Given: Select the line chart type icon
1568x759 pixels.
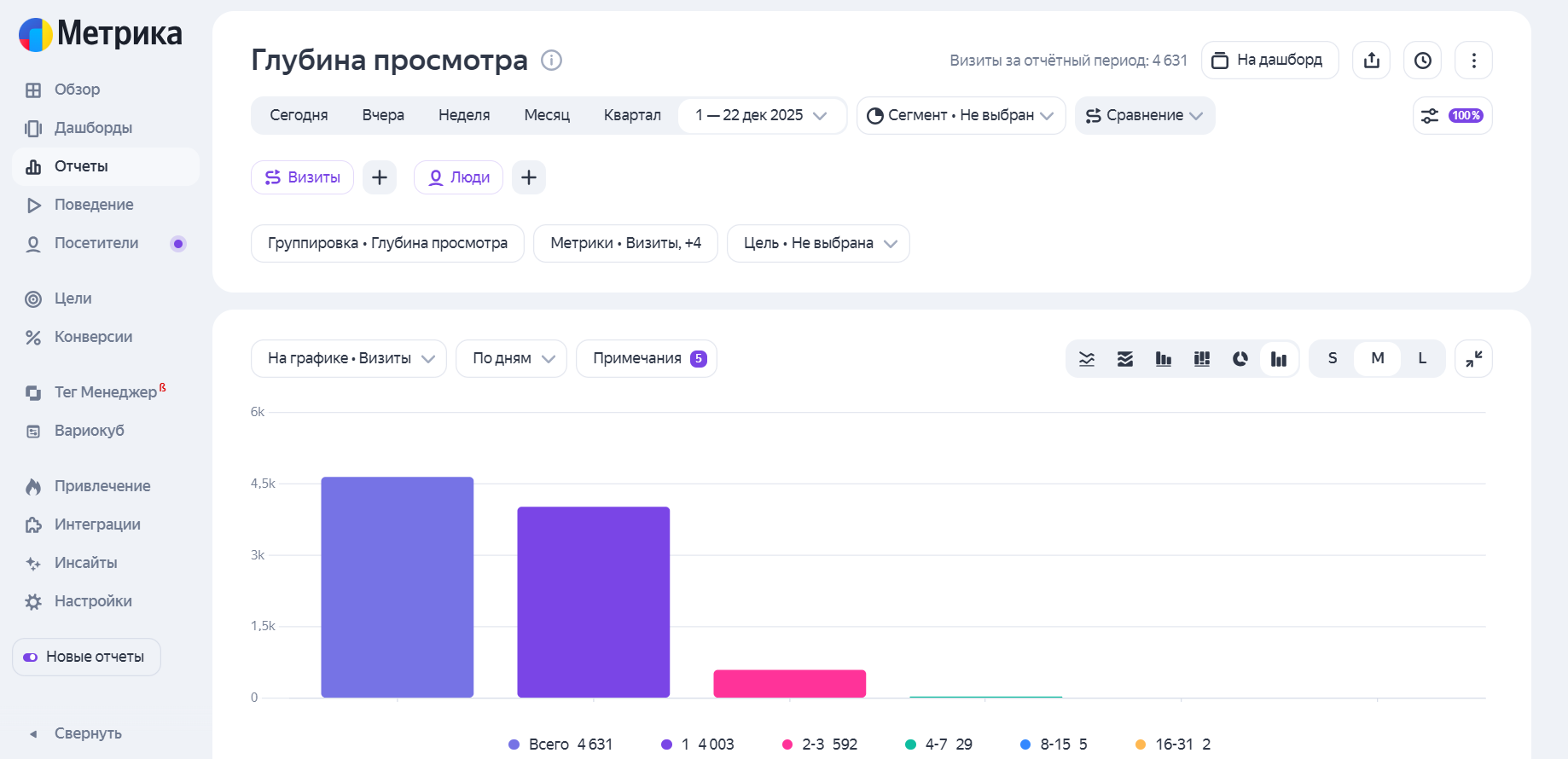Looking at the screenshot, I should [x=1087, y=359].
